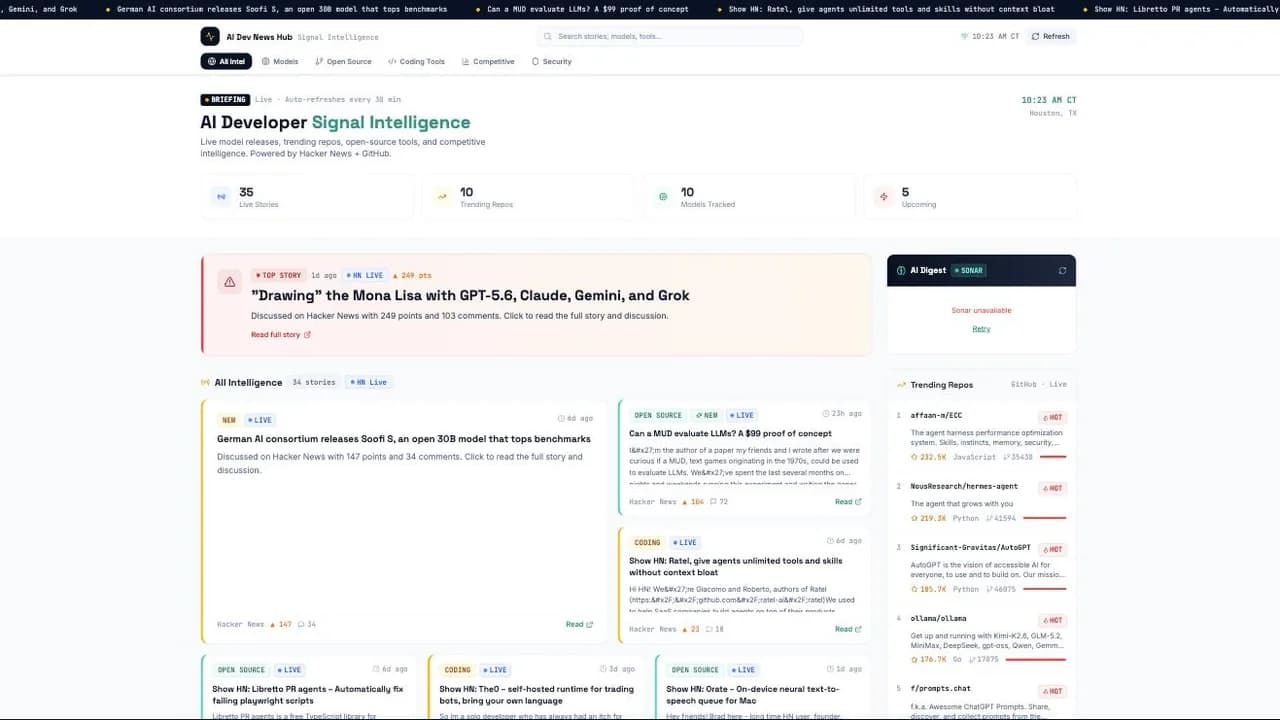This screenshot has height=720, width=1280.
Task: Click Read link on Ratel card
Action: [x=848, y=629]
